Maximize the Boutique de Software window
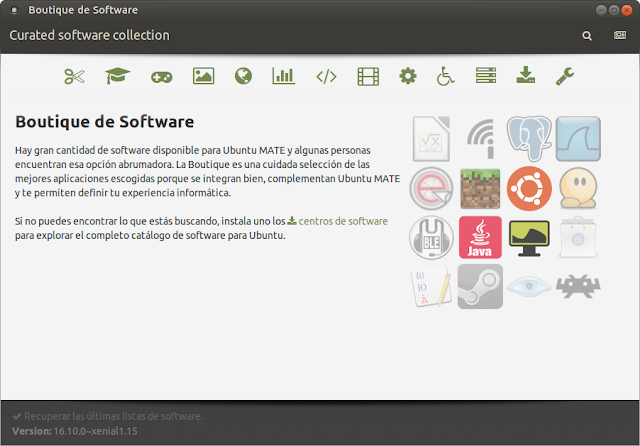640x446 pixels. click(613, 10)
